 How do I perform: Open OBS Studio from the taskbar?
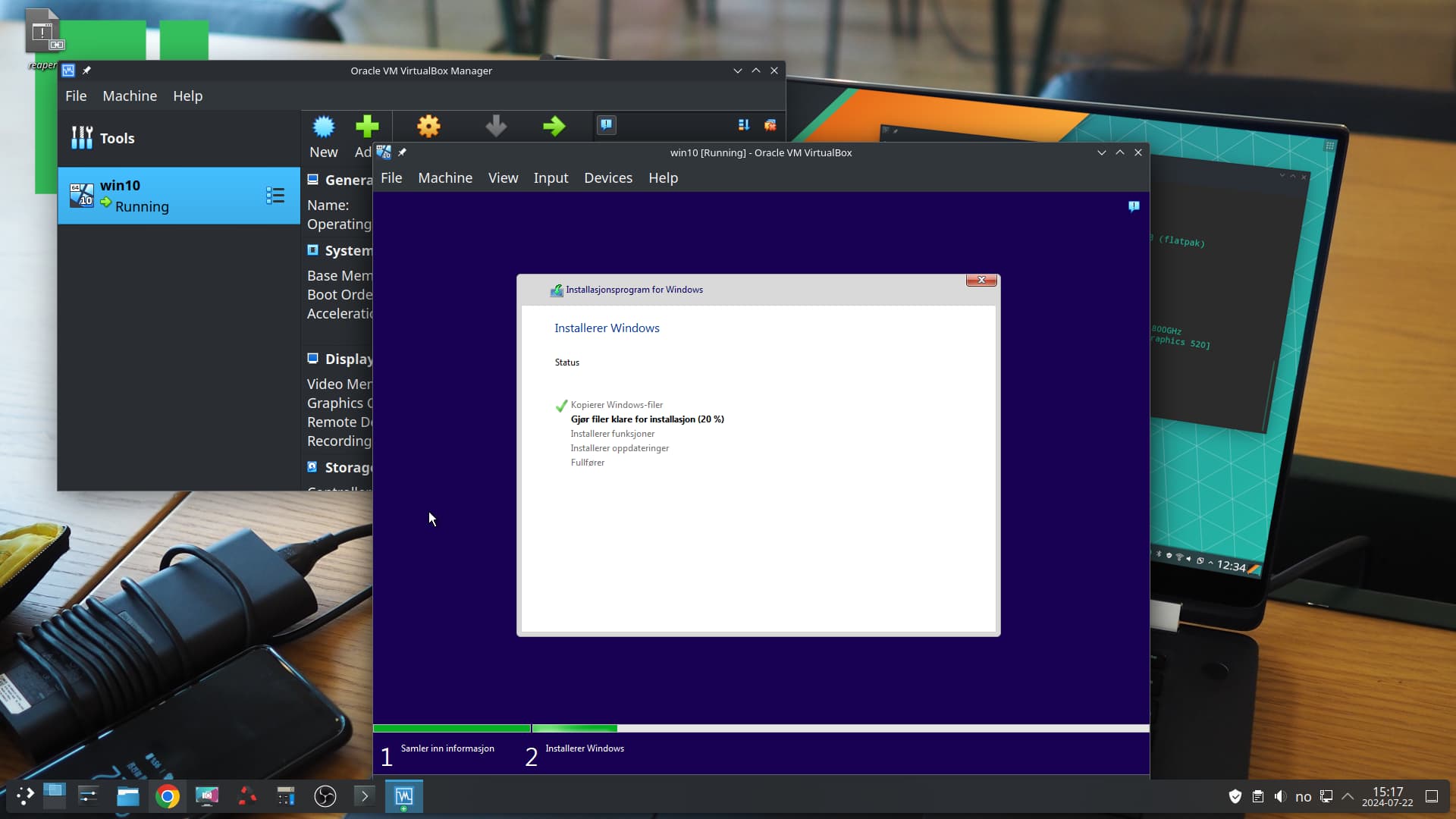(x=325, y=796)
